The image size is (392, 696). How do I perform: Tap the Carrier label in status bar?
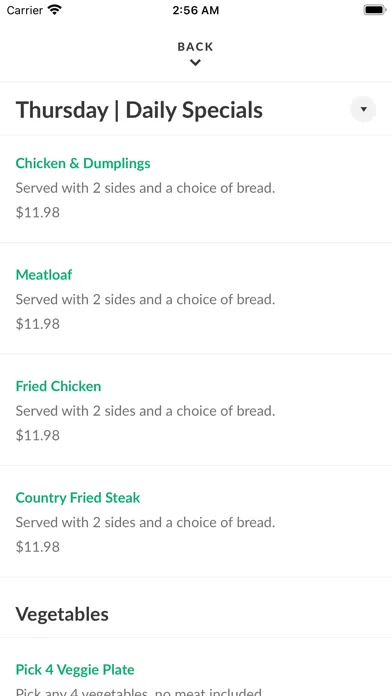[x=25, y=10]
